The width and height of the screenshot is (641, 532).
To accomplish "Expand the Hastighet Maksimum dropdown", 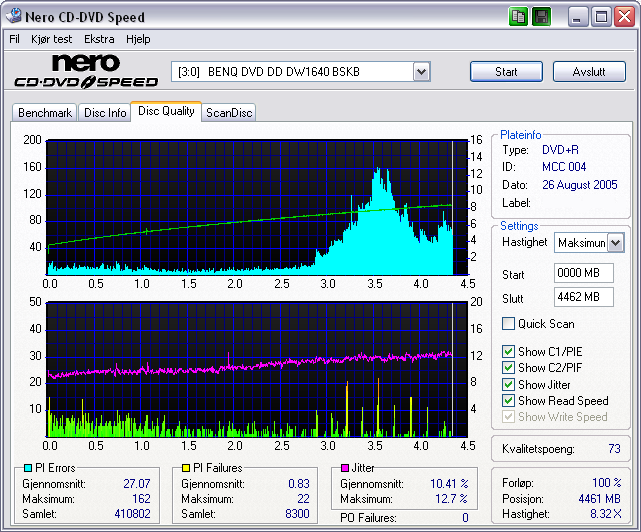I will coord(616,243).
